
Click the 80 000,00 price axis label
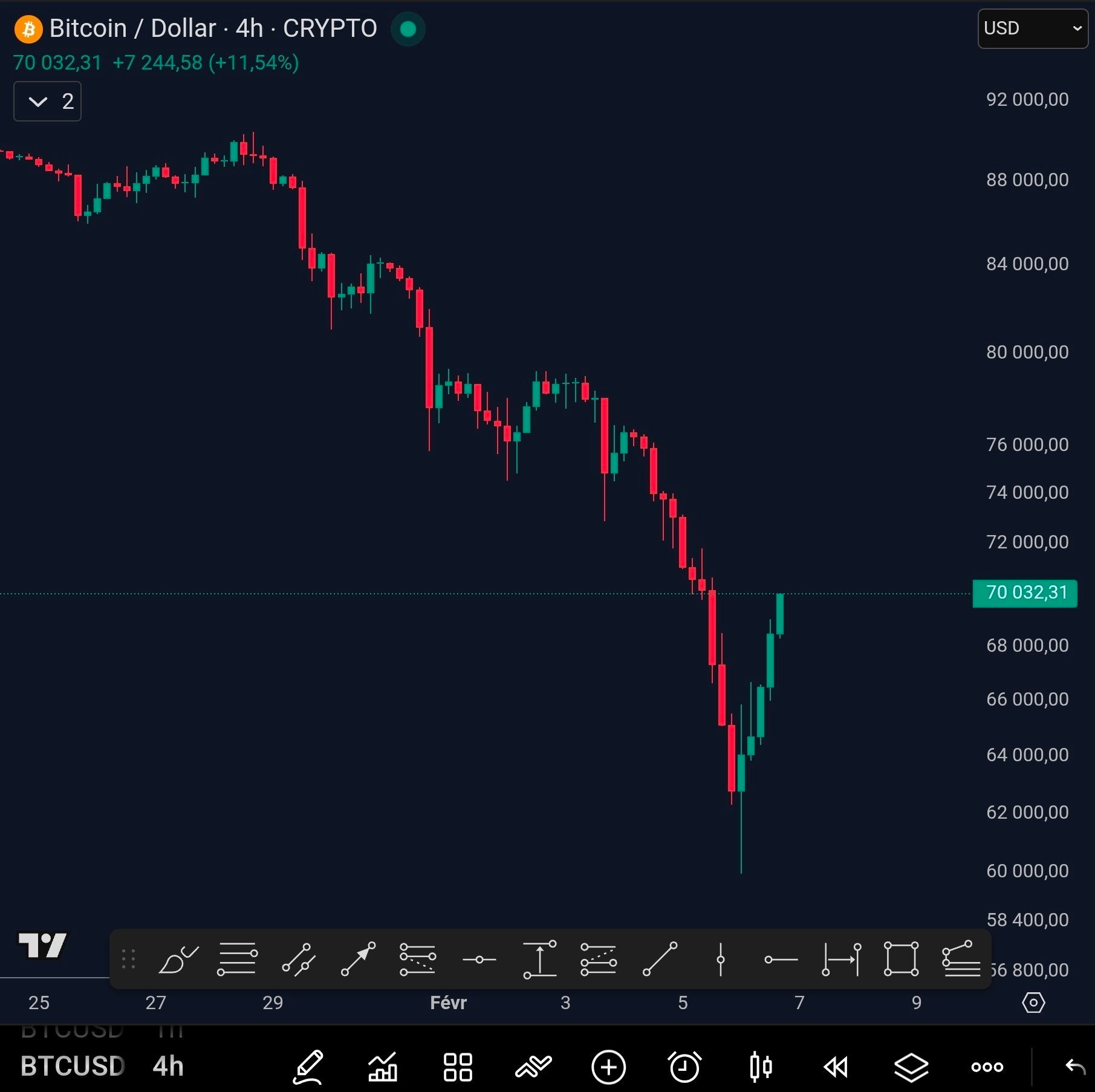click(x=1027, y=352)
